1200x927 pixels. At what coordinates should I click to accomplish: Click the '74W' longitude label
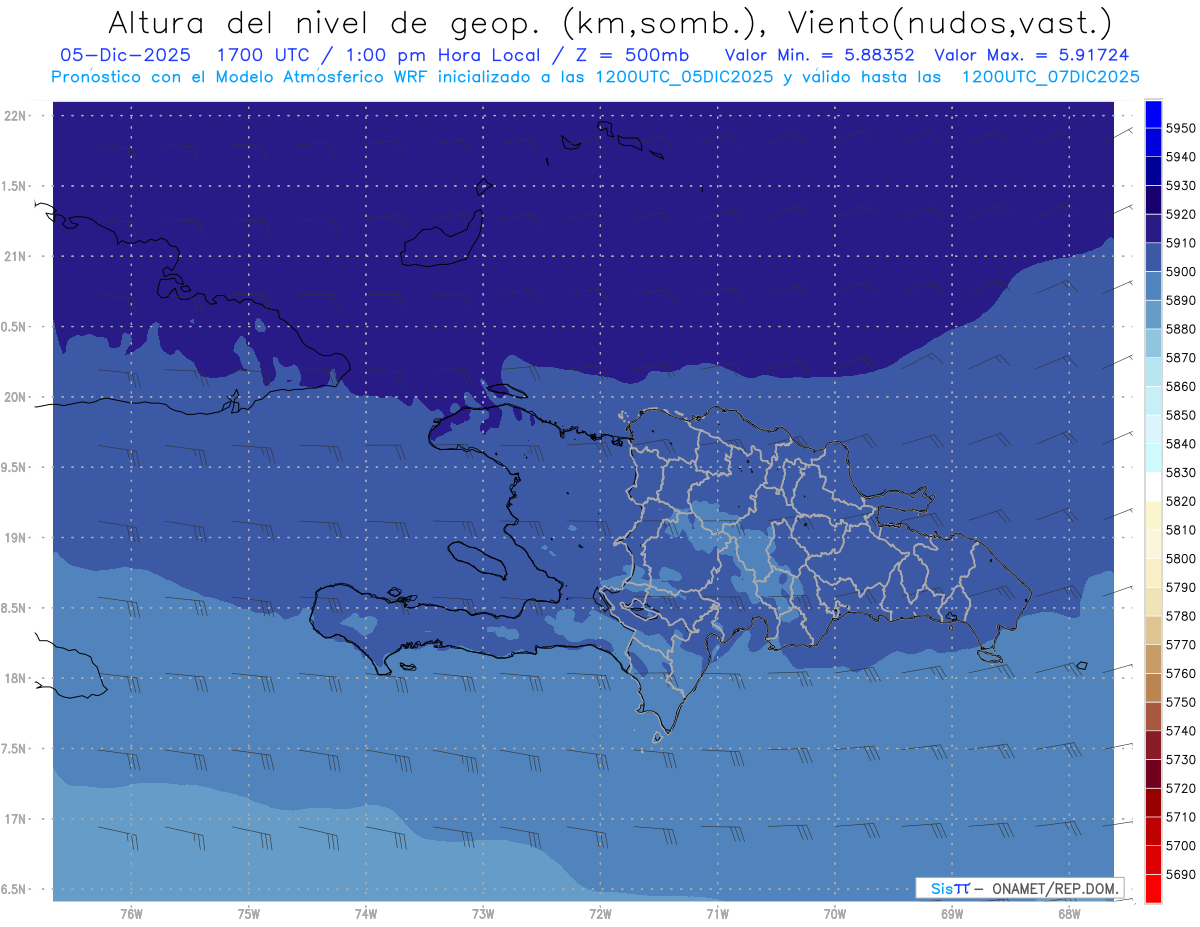[366, 913]
